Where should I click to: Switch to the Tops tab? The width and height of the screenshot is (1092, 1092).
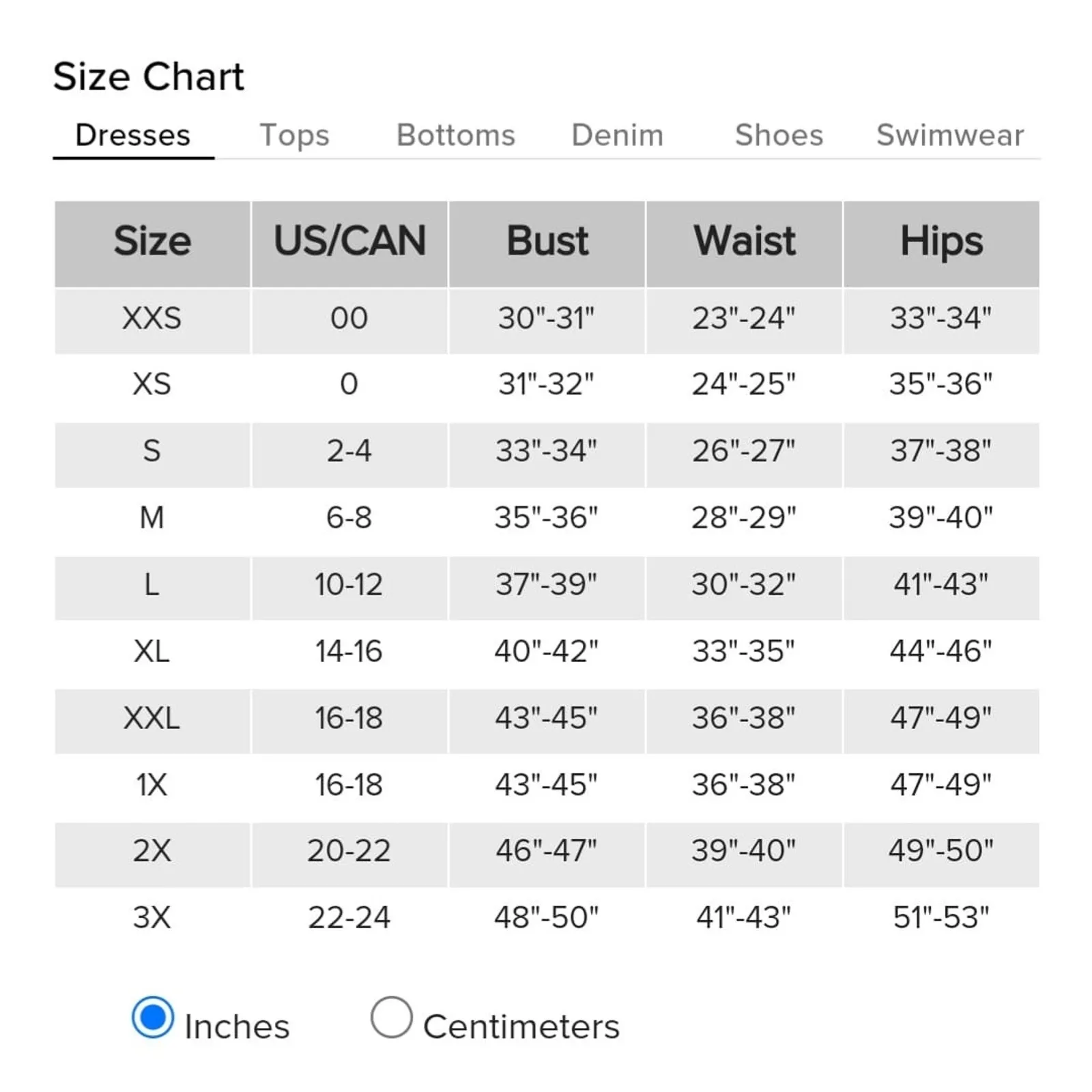pos(295,135)
